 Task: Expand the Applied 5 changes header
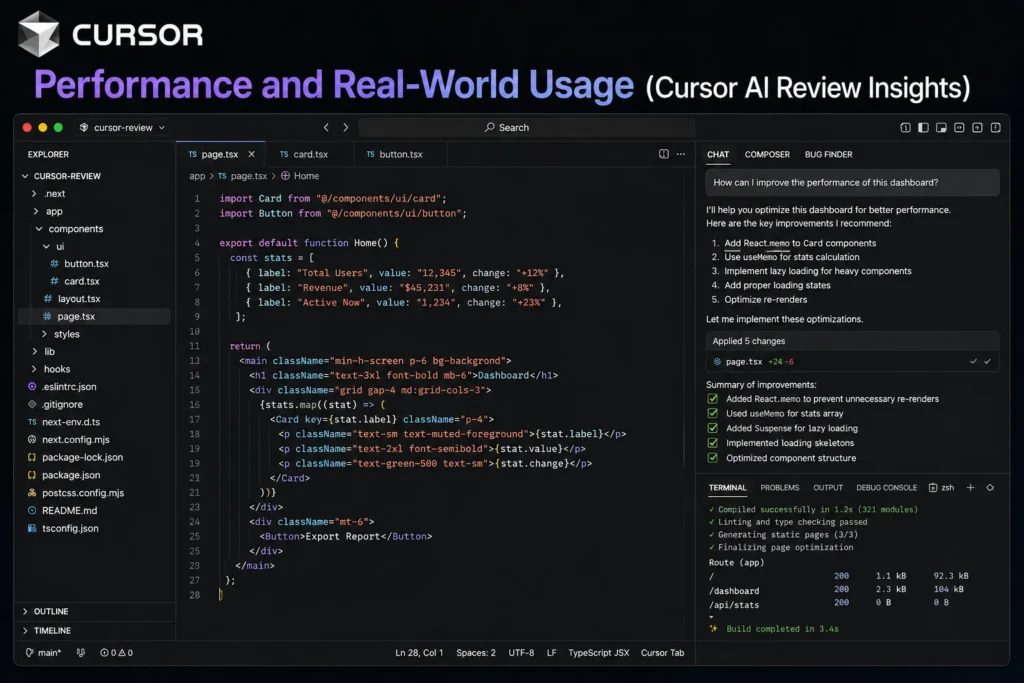pyautogui.click(x=852, y=341)
